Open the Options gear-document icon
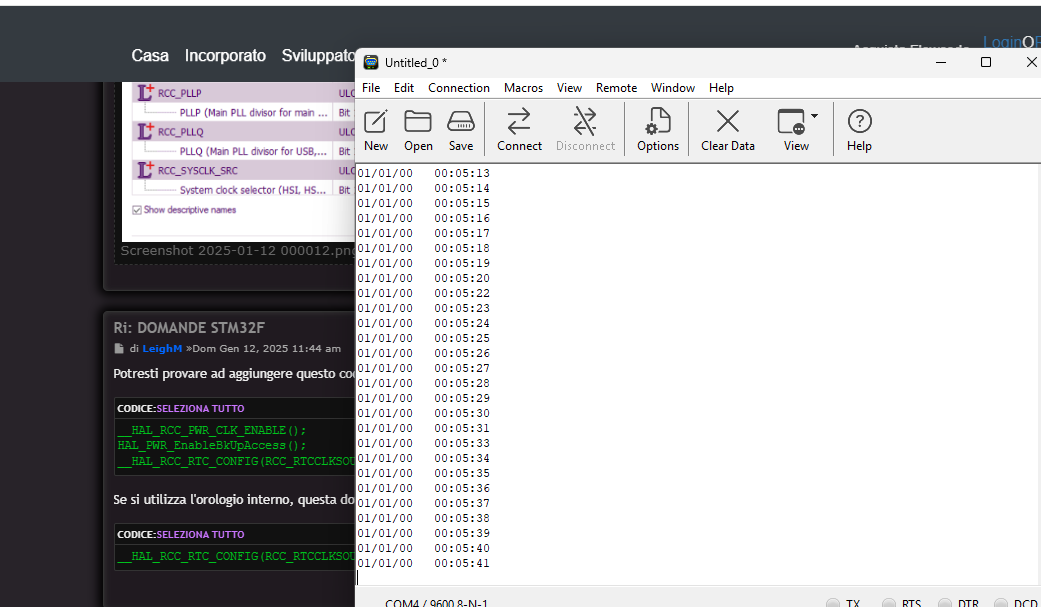The height and width of the screenshot is (607, 1041). 658,130
